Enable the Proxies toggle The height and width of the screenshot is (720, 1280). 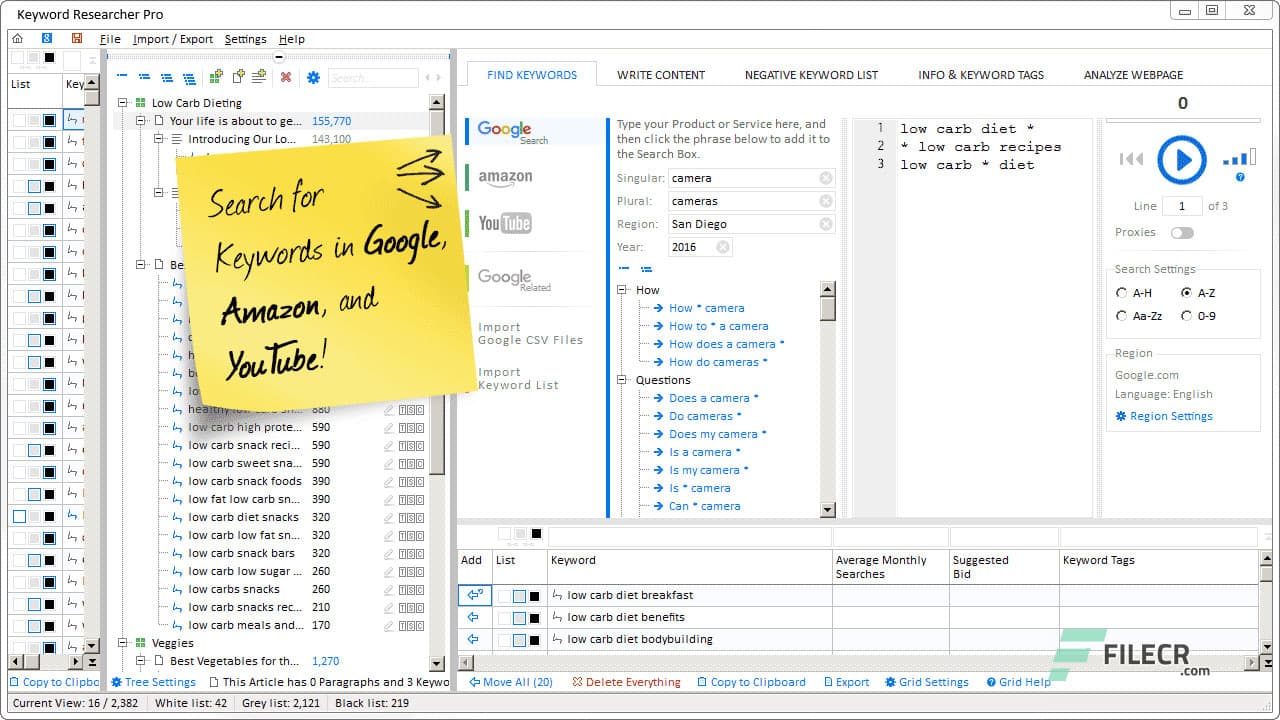click(1182, 232)
